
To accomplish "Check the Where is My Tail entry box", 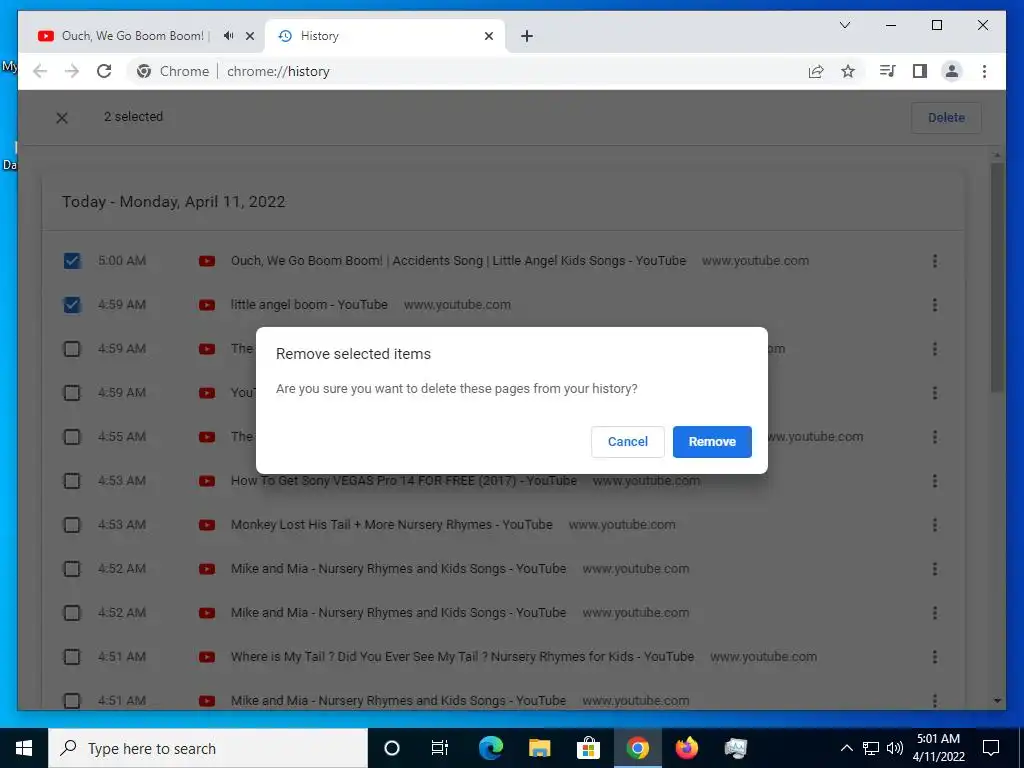I will coord(72,656).
